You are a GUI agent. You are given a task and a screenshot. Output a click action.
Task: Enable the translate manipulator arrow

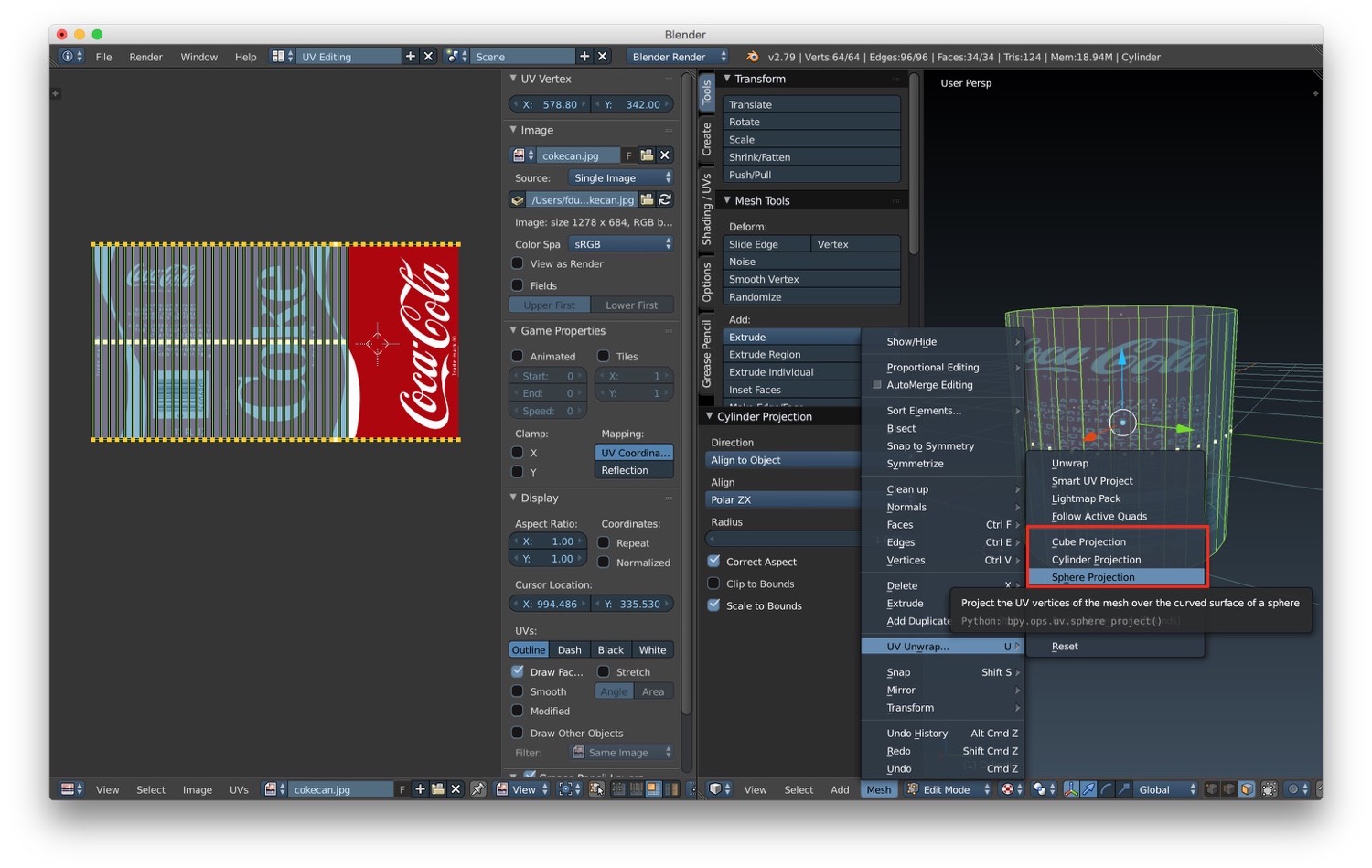tap(1088, 789)
